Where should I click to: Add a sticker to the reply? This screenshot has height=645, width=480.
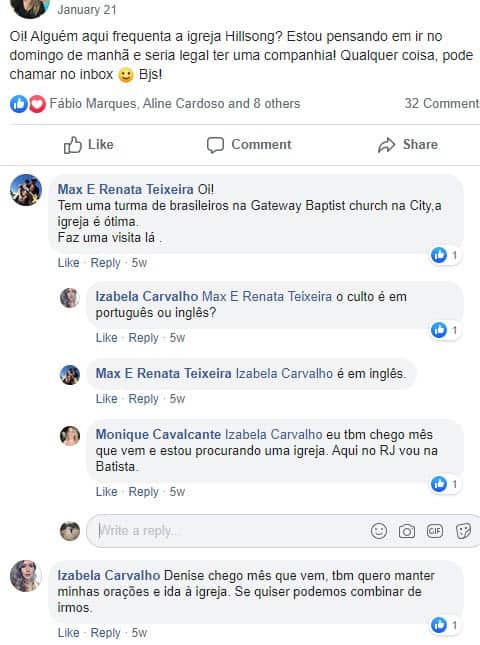[x=463, y=531]
